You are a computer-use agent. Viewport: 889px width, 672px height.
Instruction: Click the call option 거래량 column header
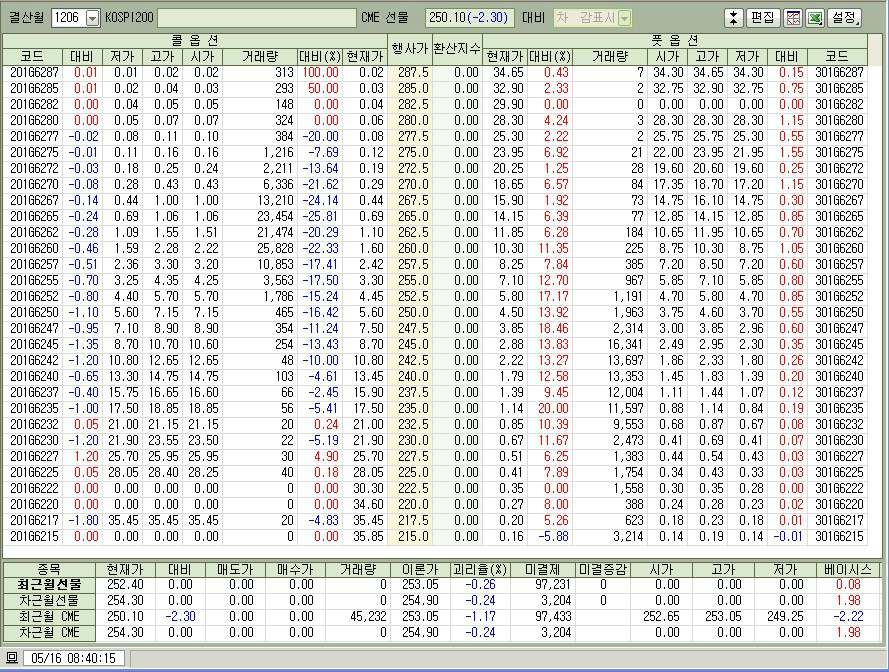click(x=258, y=57)
